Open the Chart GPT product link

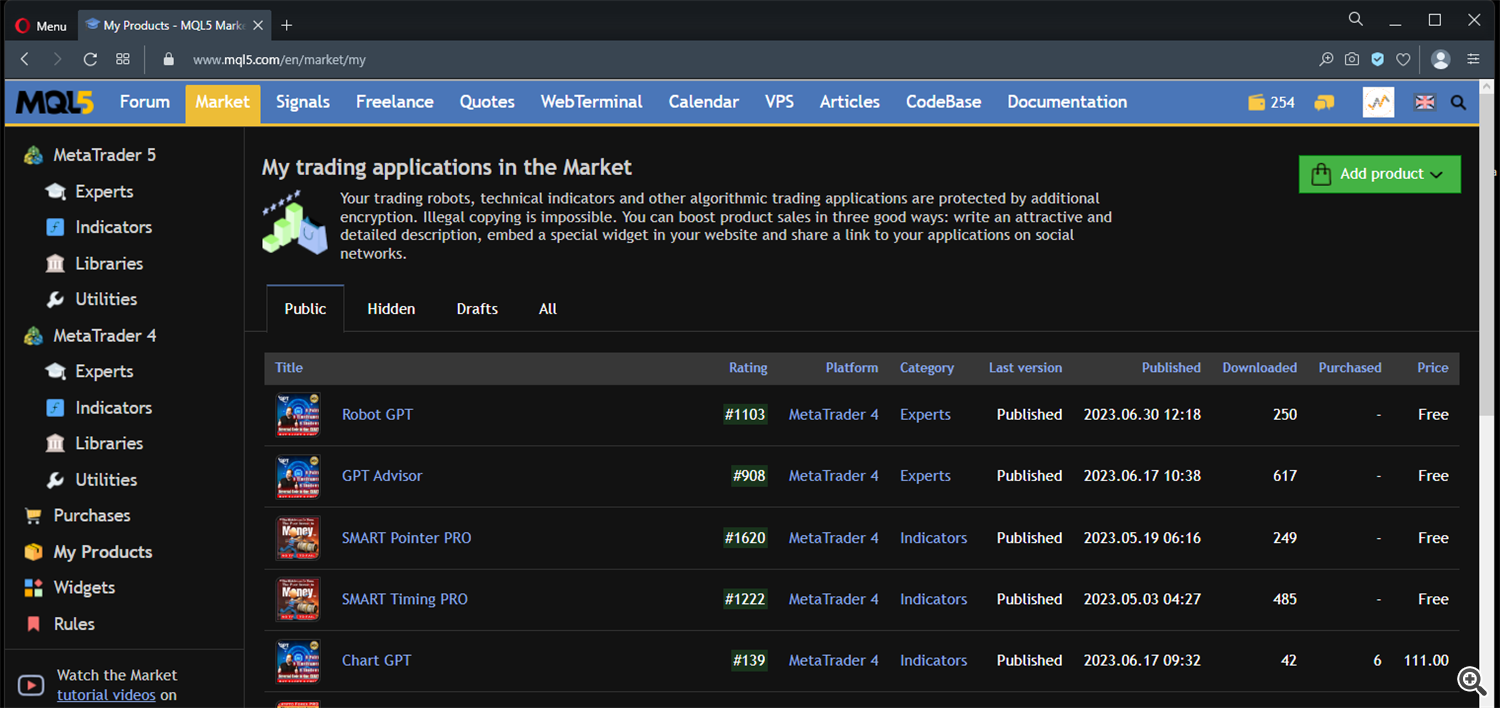[376, 660]
